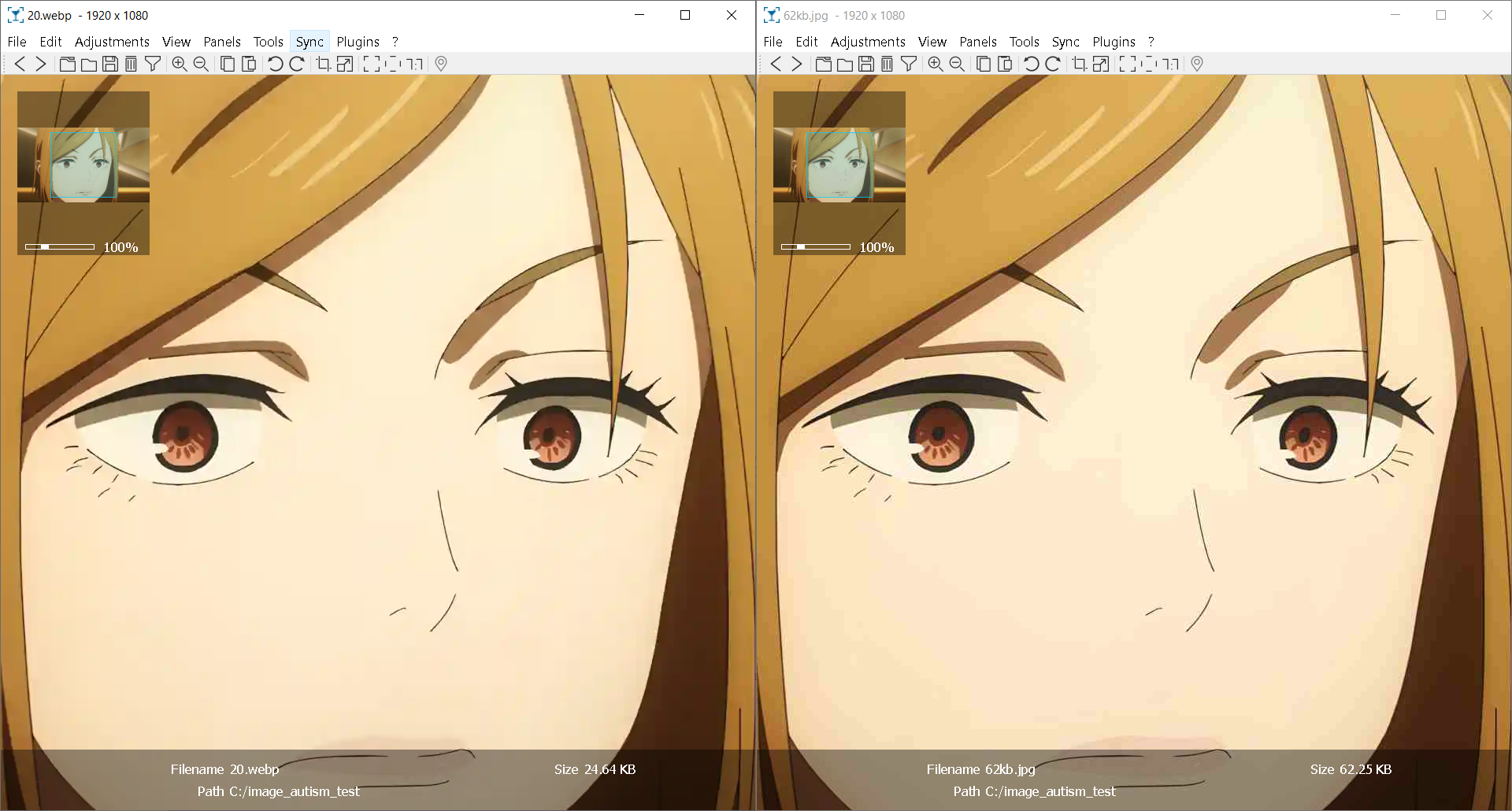Open Adjustments menu in 62kb.jpg window
1512x811 pixels.
coord(868,42)
